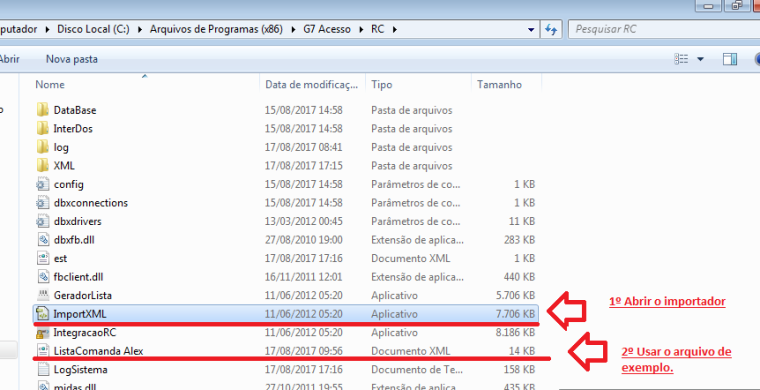The height and width of the screenshot is (390, 760).
Task: Go to Arquivos de Programas (x86) breadcrumb
Action: pos(216,29)
